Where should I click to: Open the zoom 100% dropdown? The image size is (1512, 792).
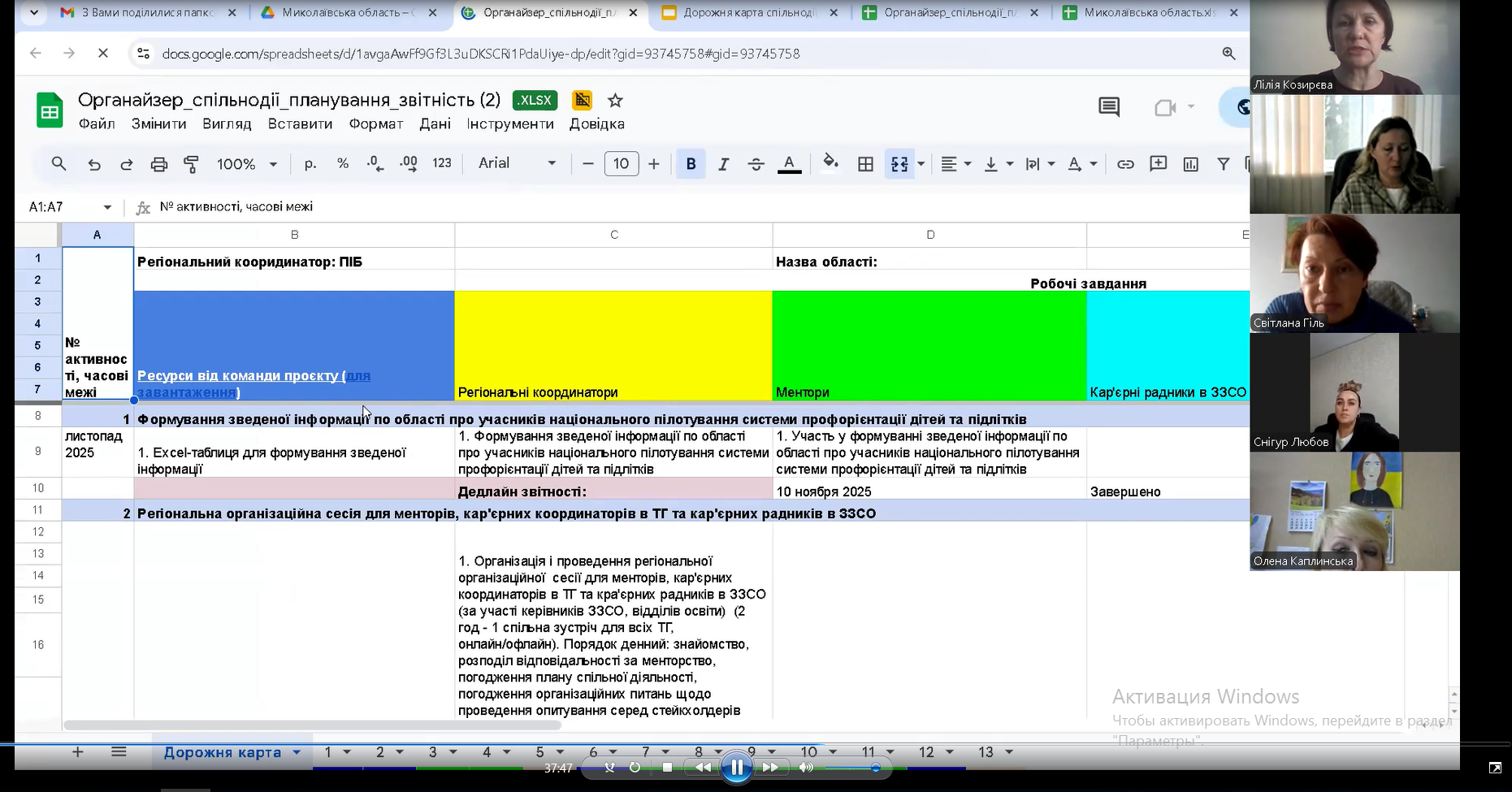tap(246, 164)
